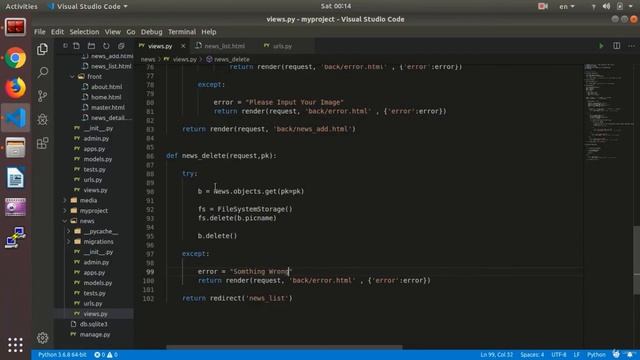640x360 pixels.
Task: Open db.sqlite3 in explorer
Action: point(93,324)
